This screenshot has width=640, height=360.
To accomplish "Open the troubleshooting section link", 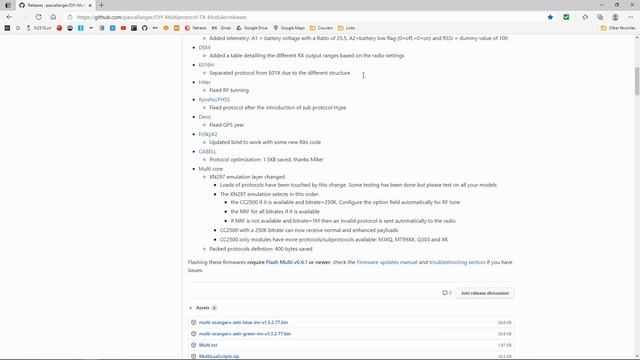I will pos(457,262).
